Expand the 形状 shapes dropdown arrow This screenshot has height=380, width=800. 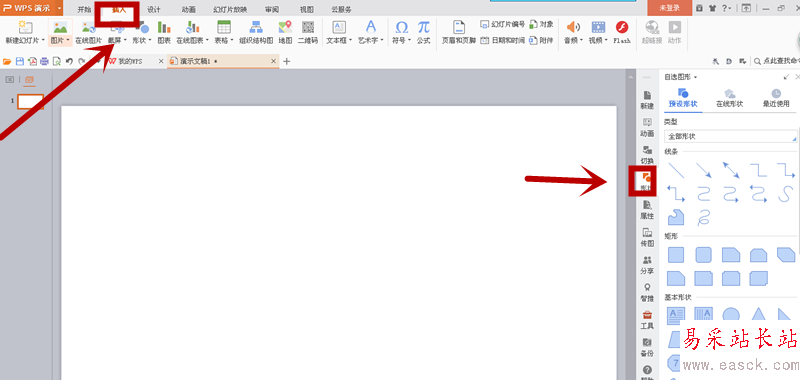click(x=150, y=40)
